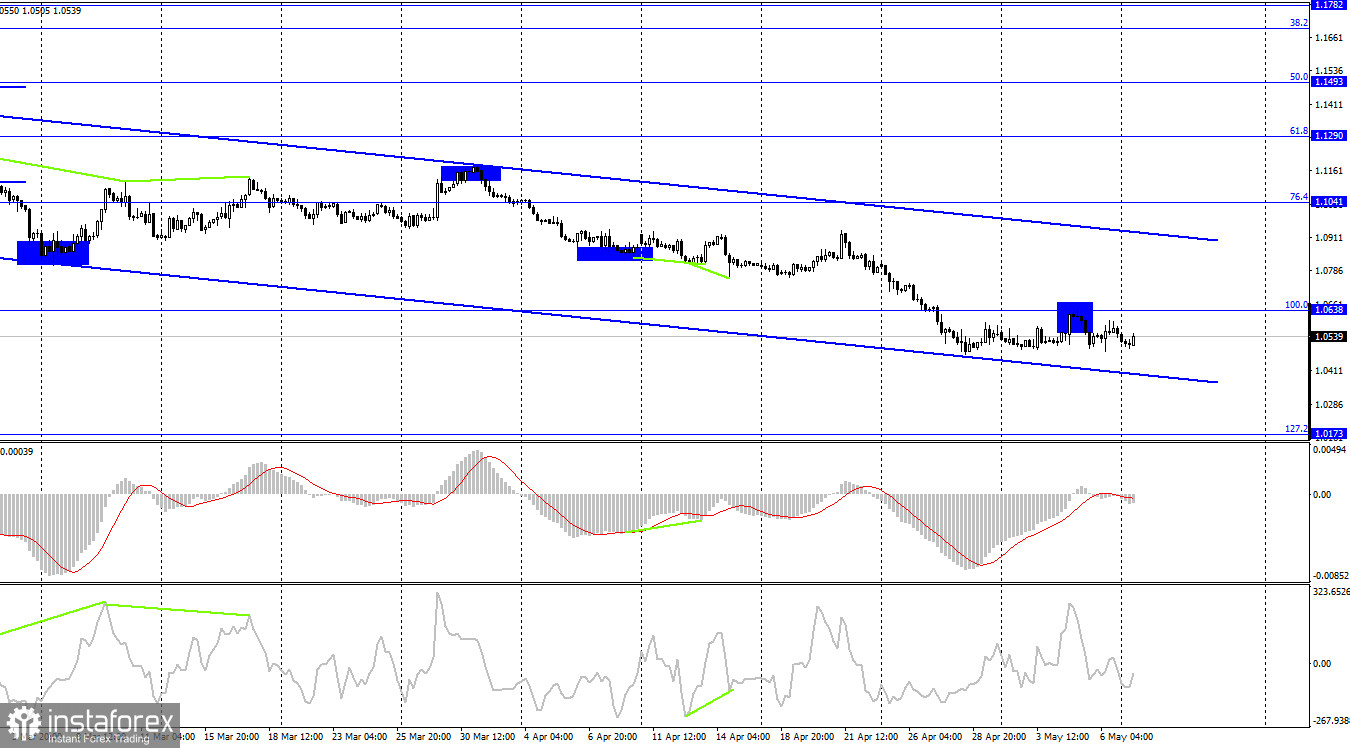1350x748 pixels.
Task: Click the 0.00039 MACD indicator reading
Action: point(17,452)
